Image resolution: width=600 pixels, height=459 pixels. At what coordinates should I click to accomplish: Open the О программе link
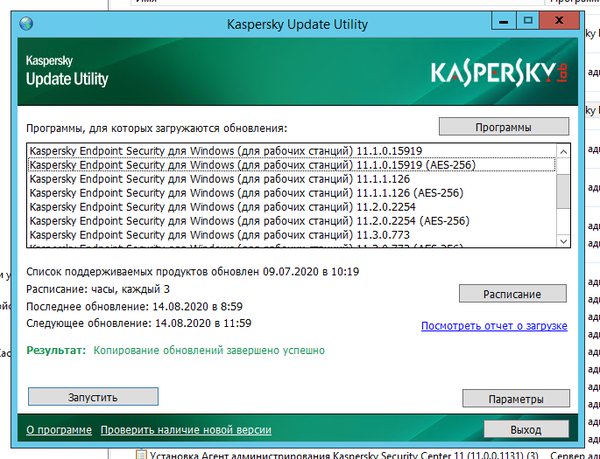[59, 430]
